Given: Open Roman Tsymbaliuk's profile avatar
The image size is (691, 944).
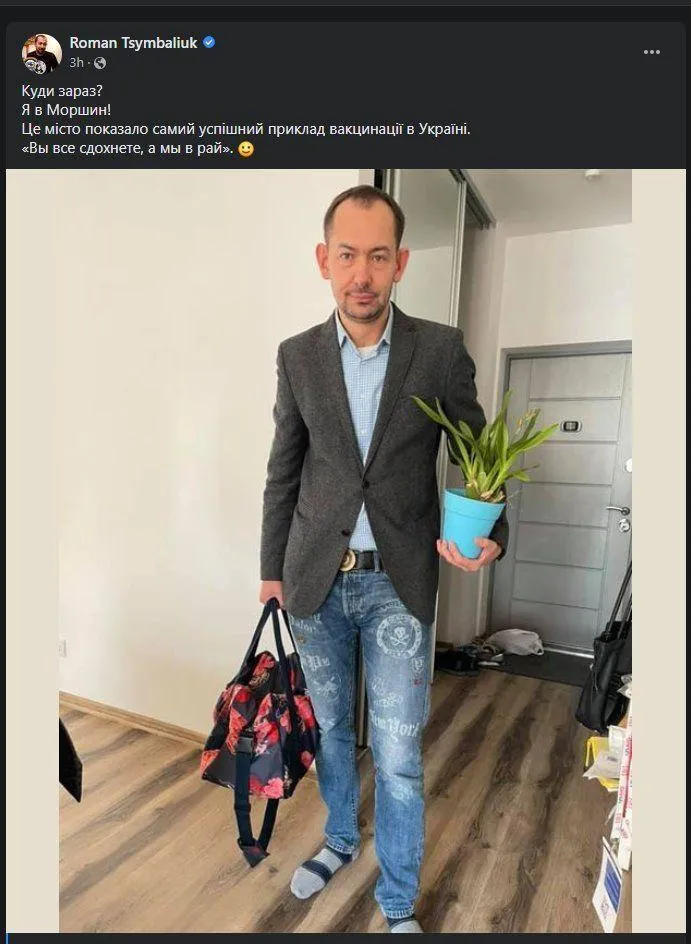Looking at the screenshot, I should coord(42,54).
